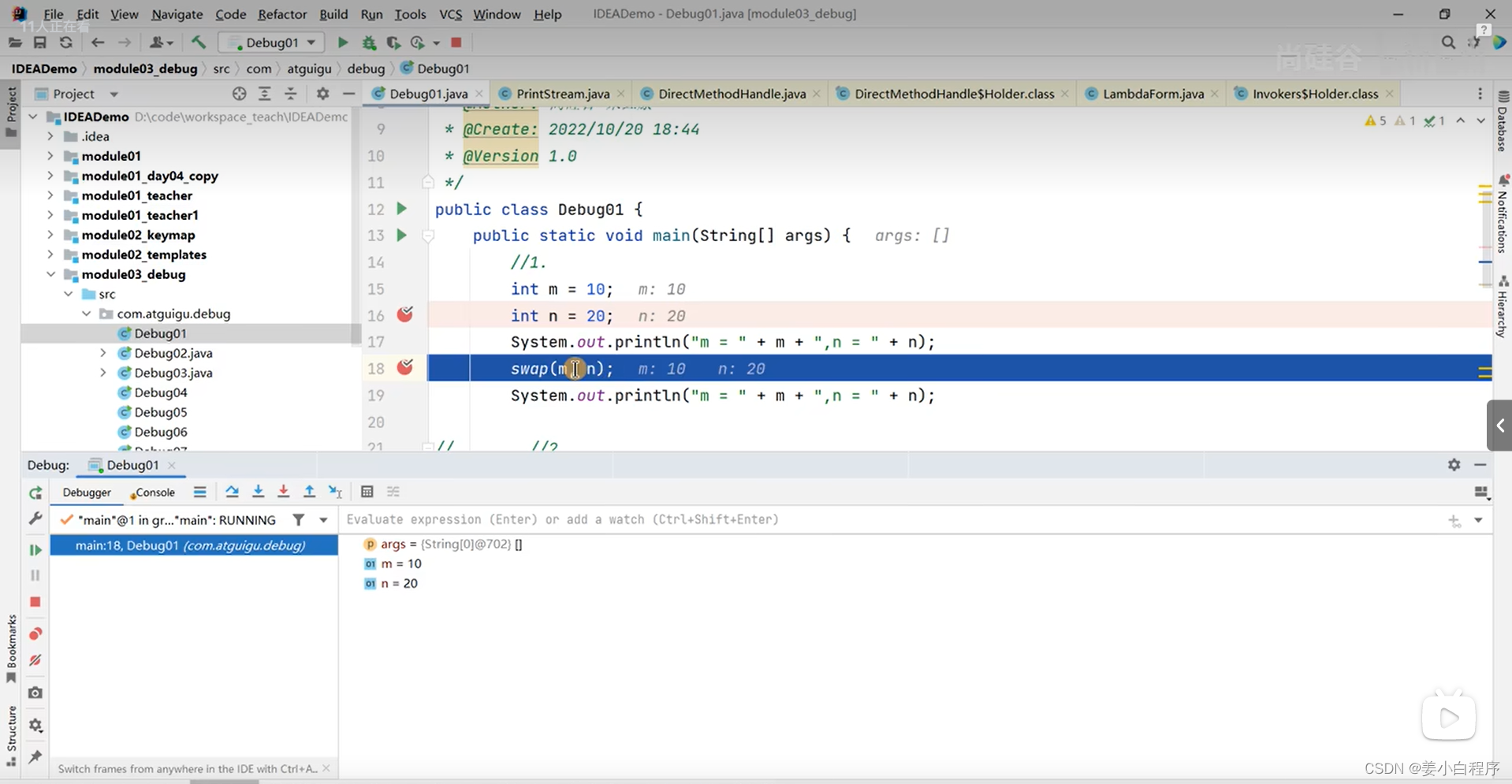
Task: Select Debug04 file in project tree
Action: pyautogui.click(x=160, y=392)
